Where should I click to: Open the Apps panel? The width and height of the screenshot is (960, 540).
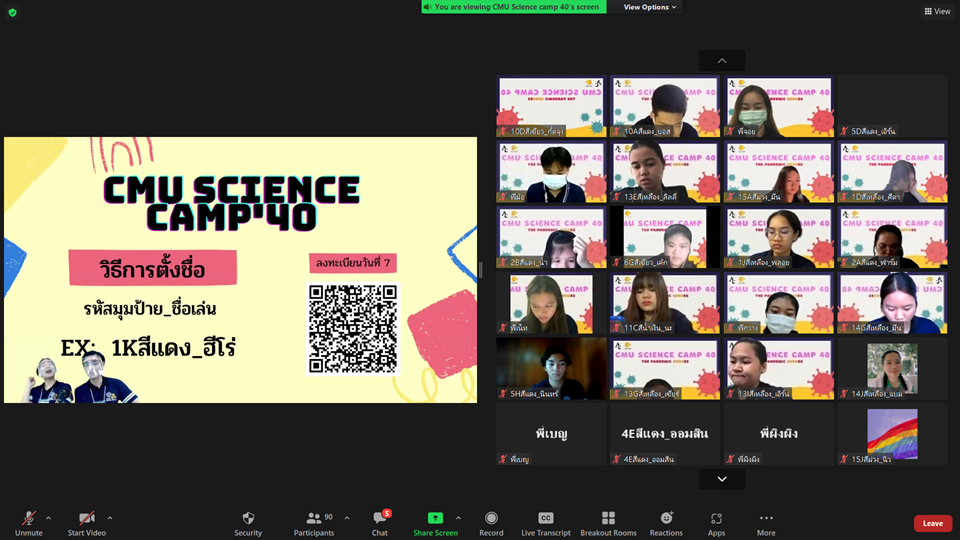click(x=716, y=518)
